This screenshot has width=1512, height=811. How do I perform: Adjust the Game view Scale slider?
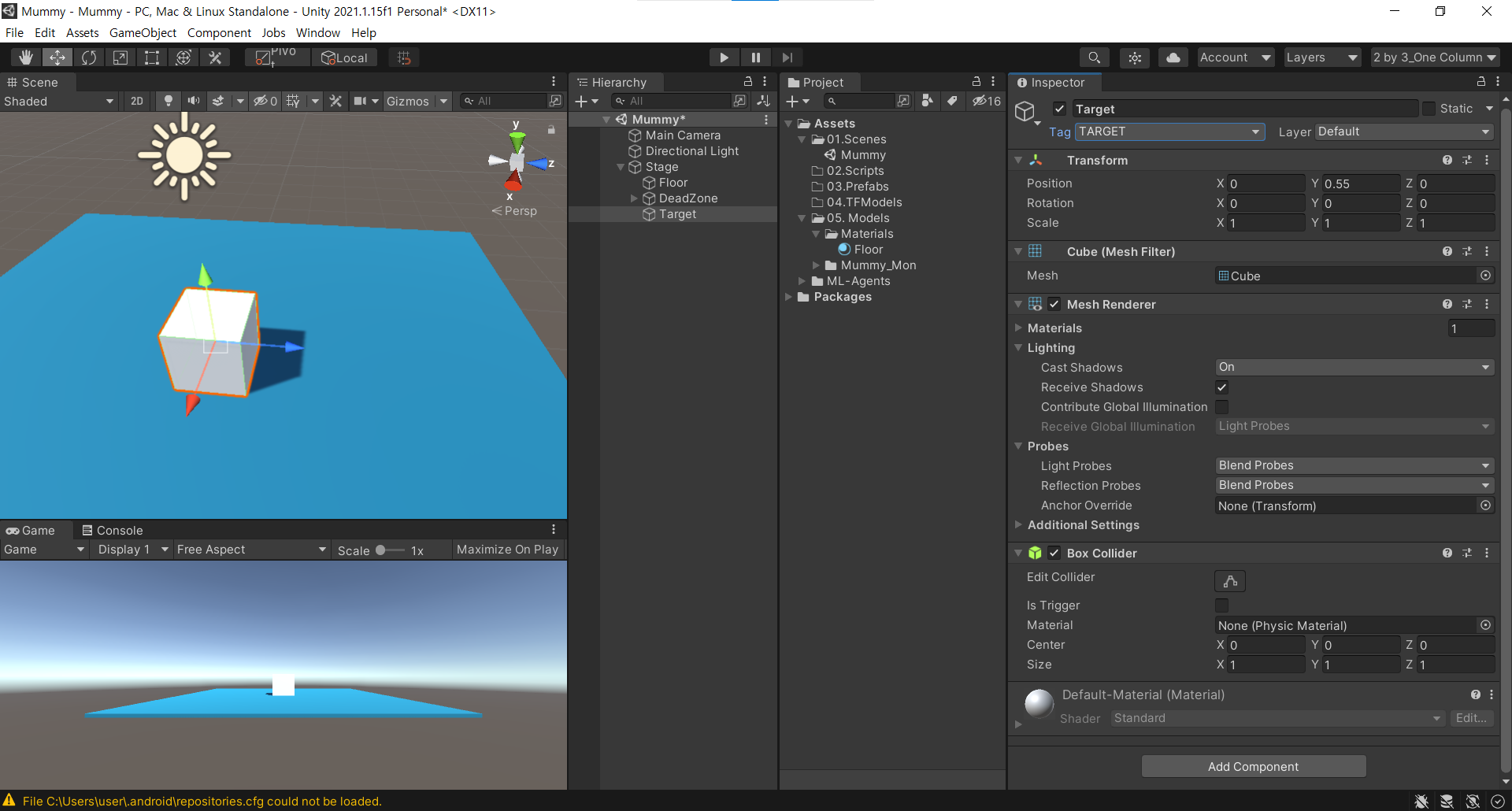click(390, 550)
